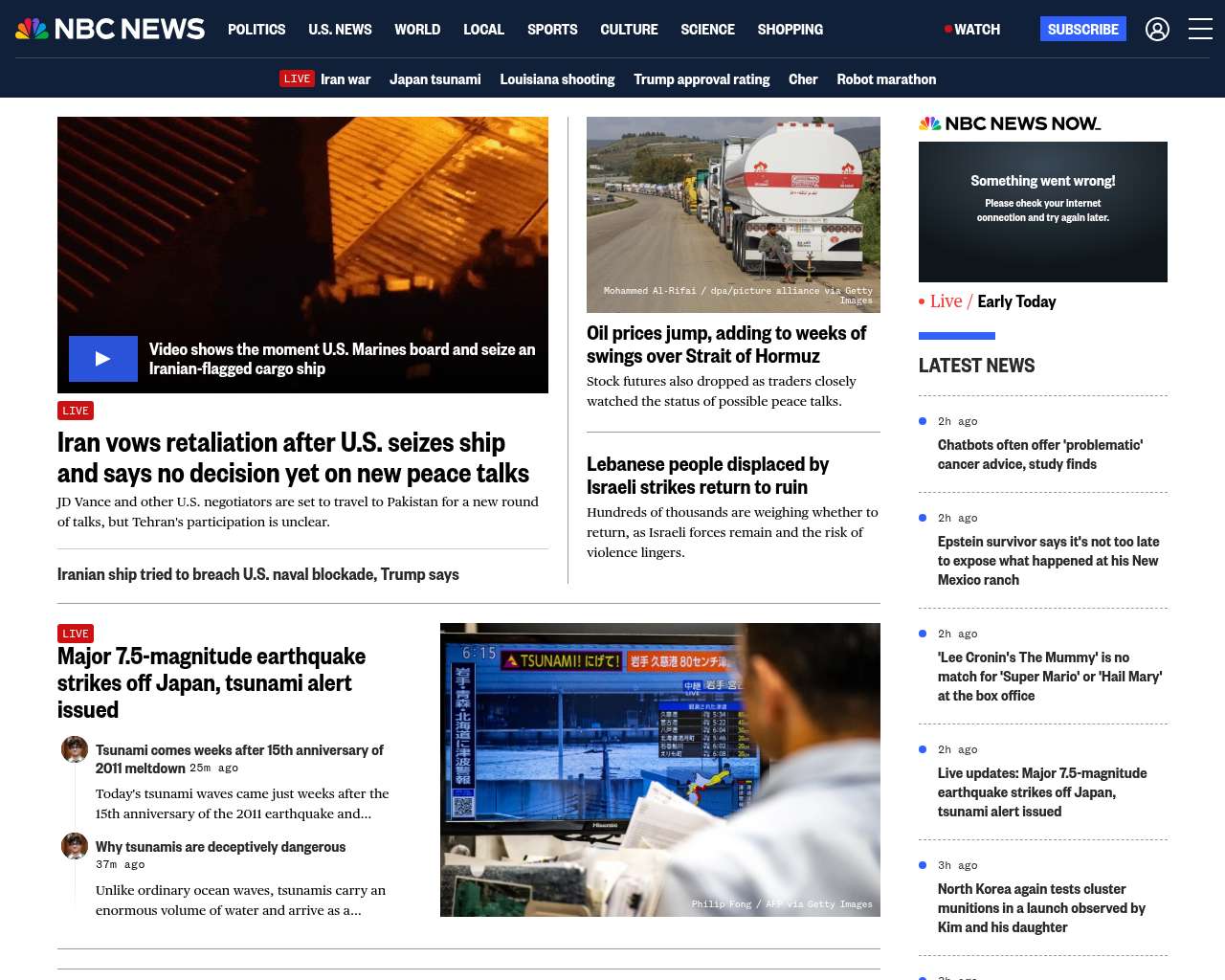
Task: Open the Japan tsunami trending topic
Action: [434, 79]
